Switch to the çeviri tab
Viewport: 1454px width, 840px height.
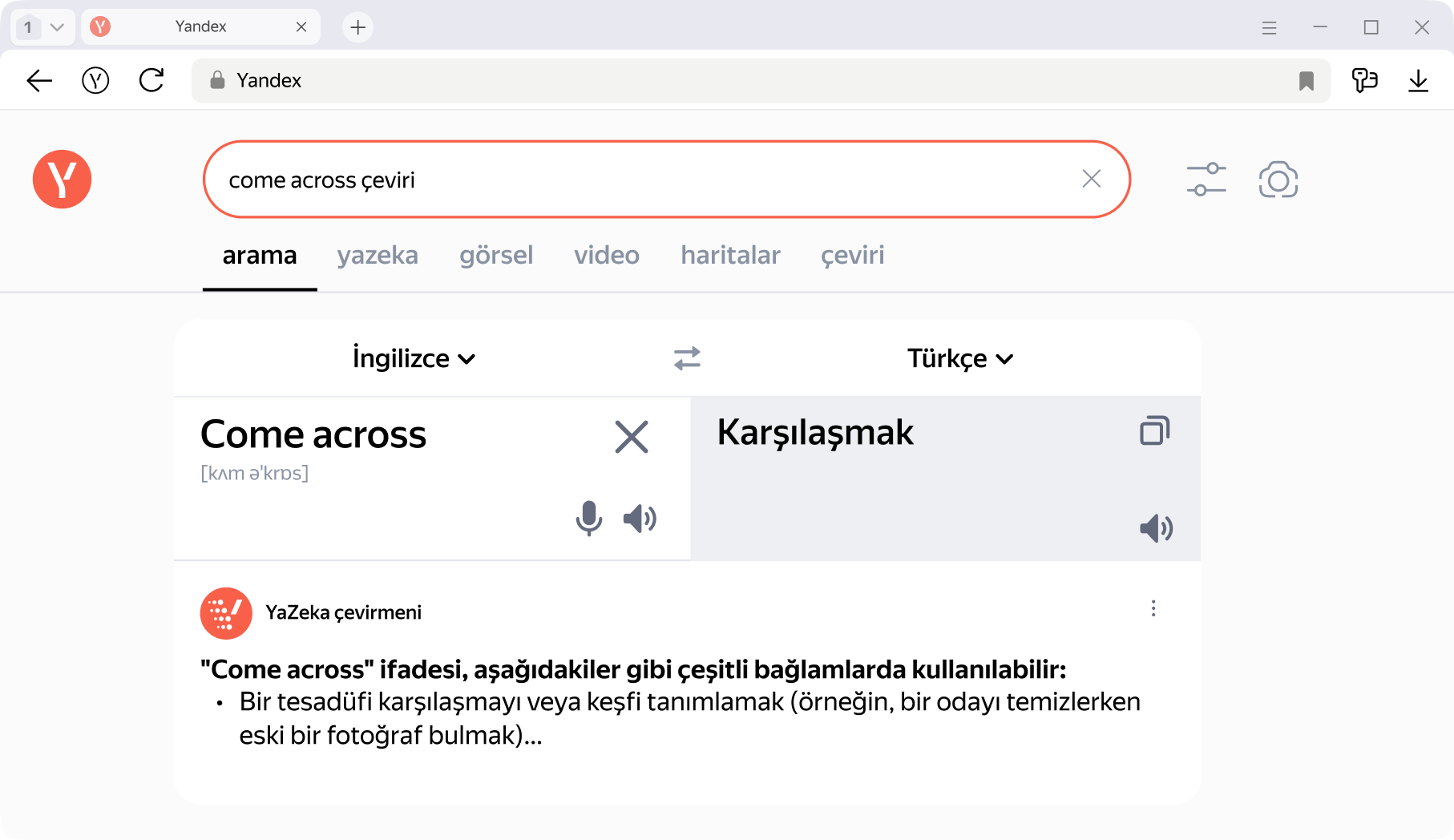coord(853,256)
